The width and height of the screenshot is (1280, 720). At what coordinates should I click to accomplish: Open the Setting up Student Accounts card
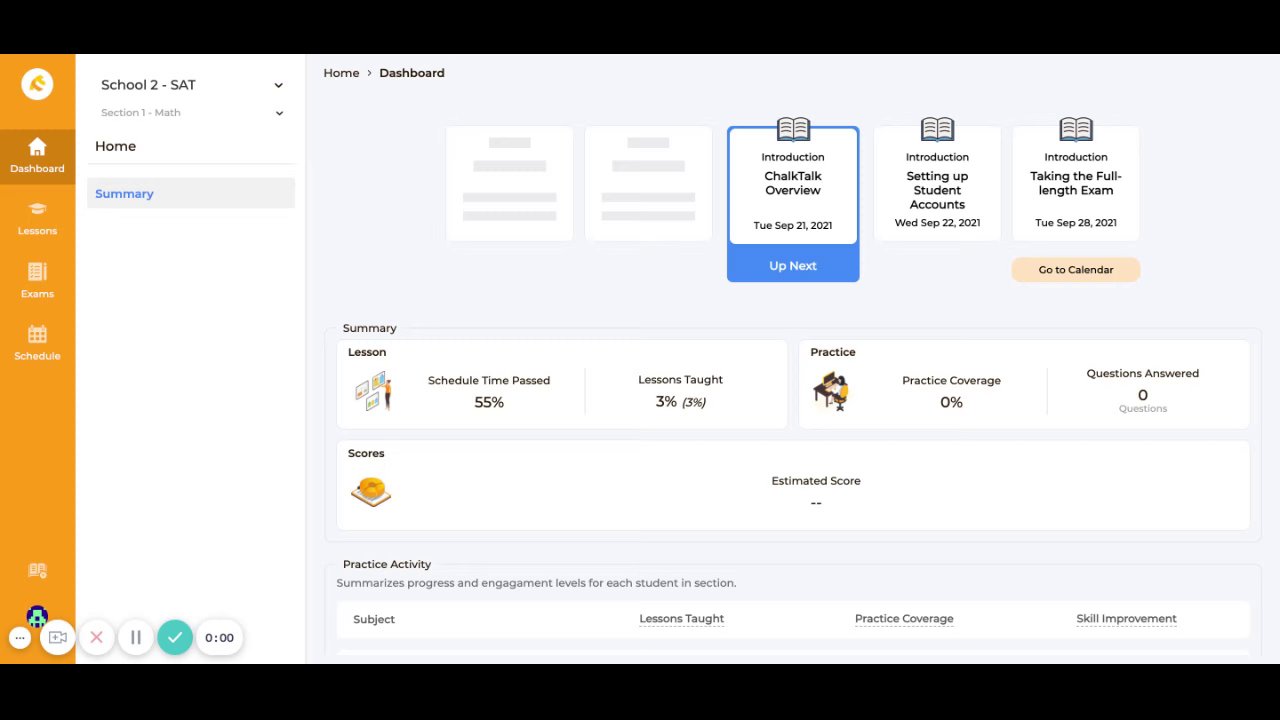click(x=937, y=184)
